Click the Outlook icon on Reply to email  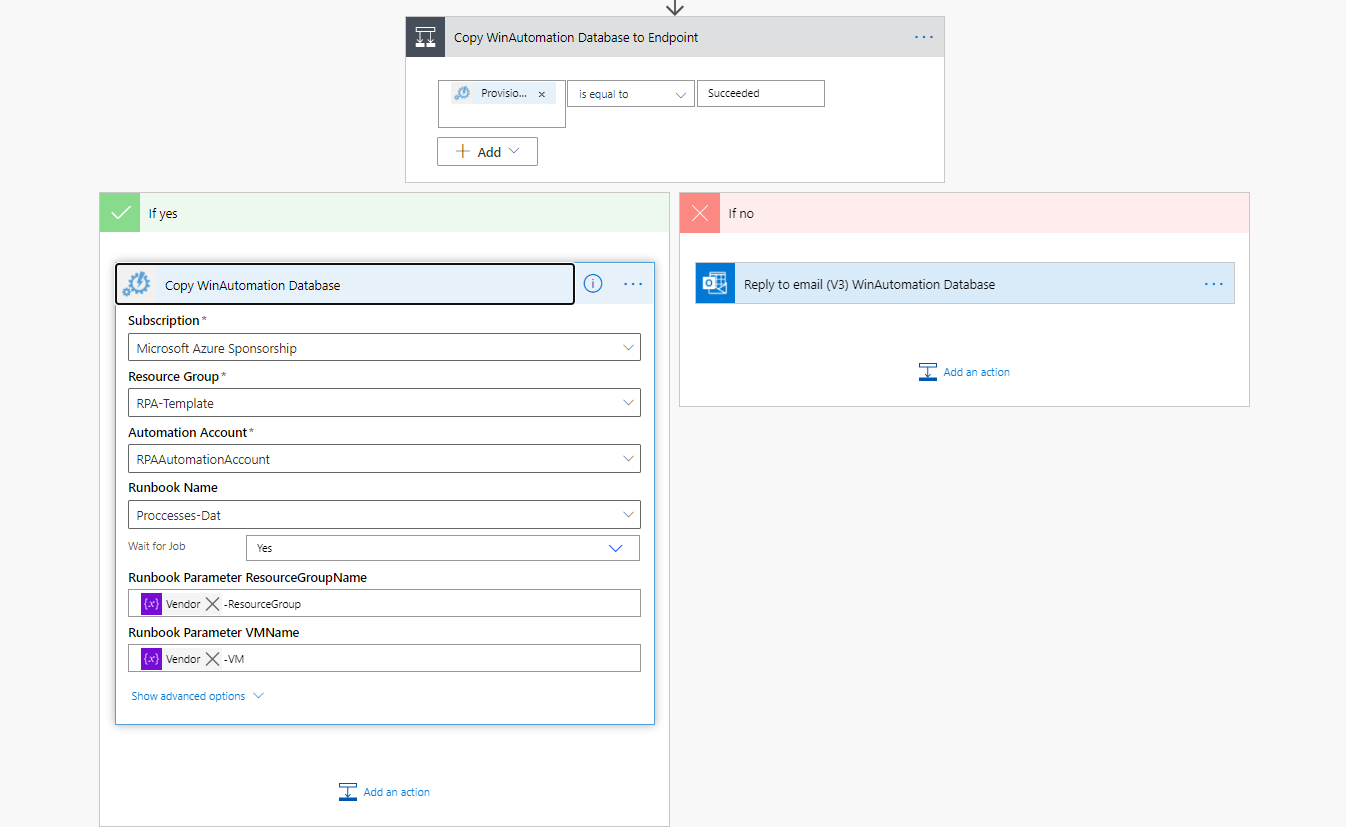pos(715,284)
